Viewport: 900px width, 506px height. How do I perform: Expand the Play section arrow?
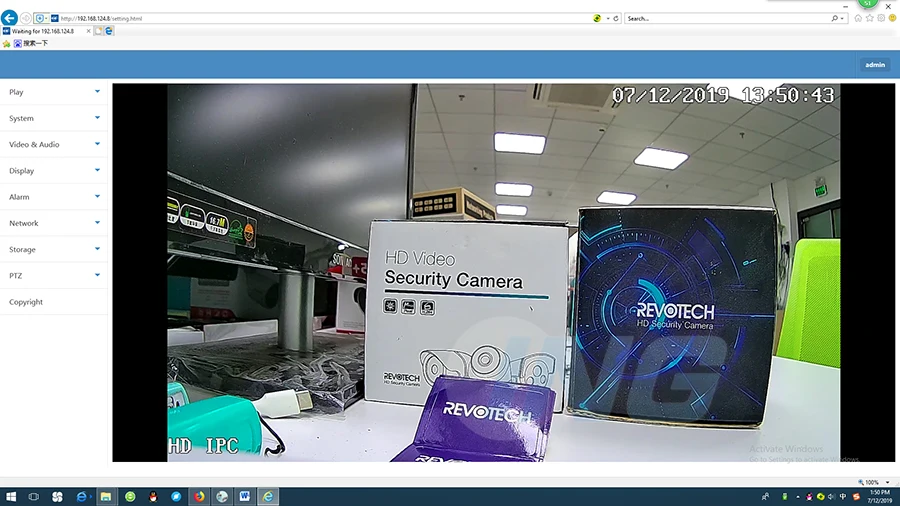click(97, 91)
